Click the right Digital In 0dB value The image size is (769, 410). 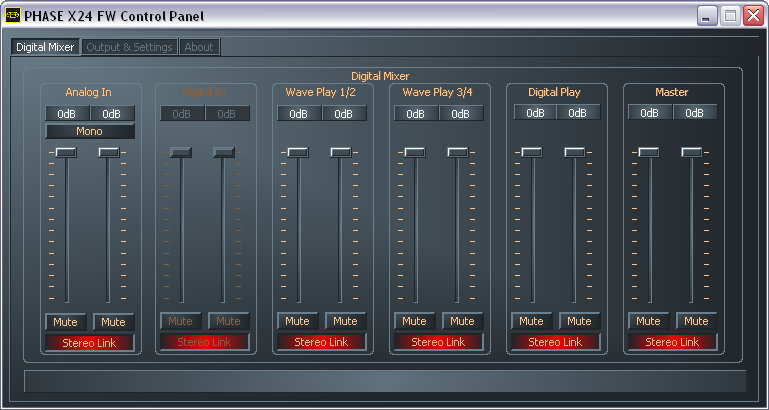coord(227,113)
